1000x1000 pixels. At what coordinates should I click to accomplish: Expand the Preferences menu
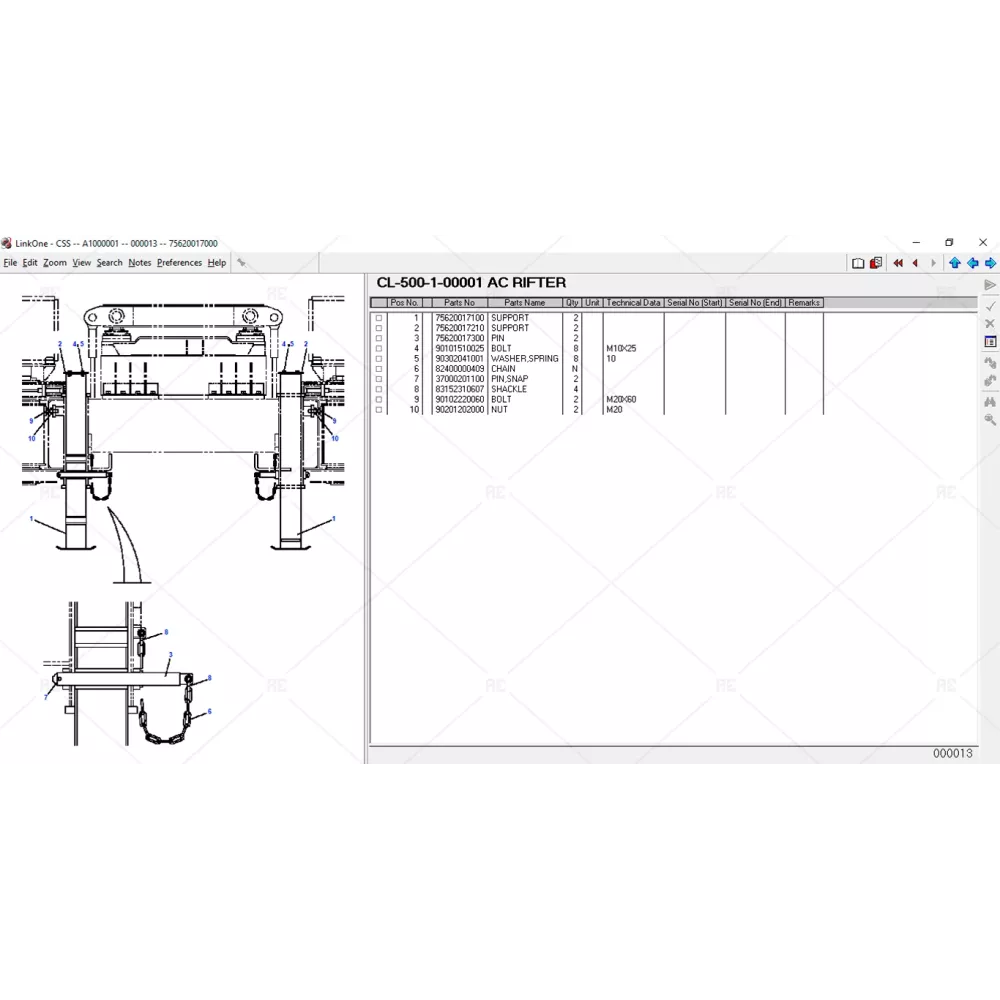pyautogui.click(x=179, y=263)
